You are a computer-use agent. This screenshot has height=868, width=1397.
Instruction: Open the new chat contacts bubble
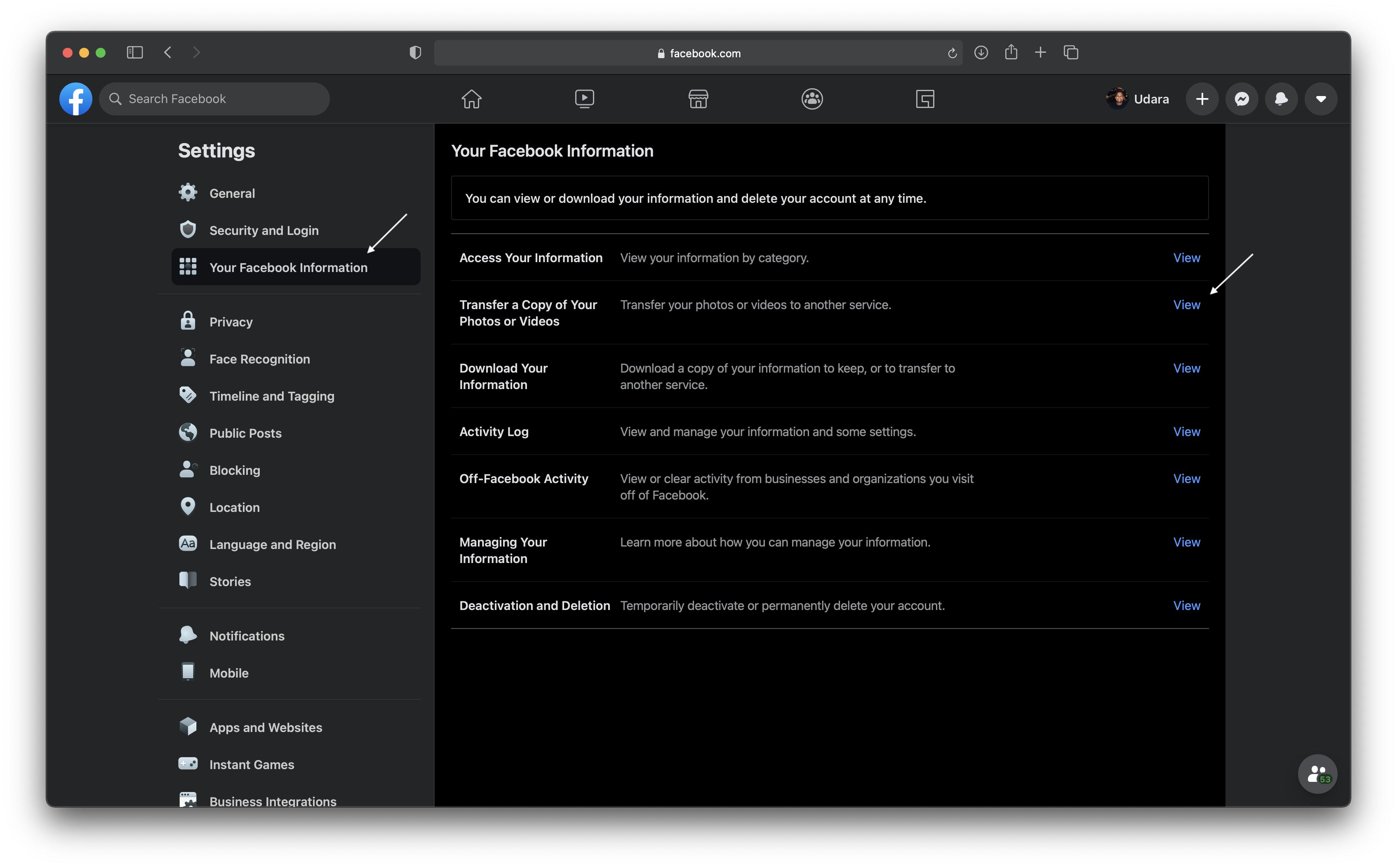[x=1317, y=773]
